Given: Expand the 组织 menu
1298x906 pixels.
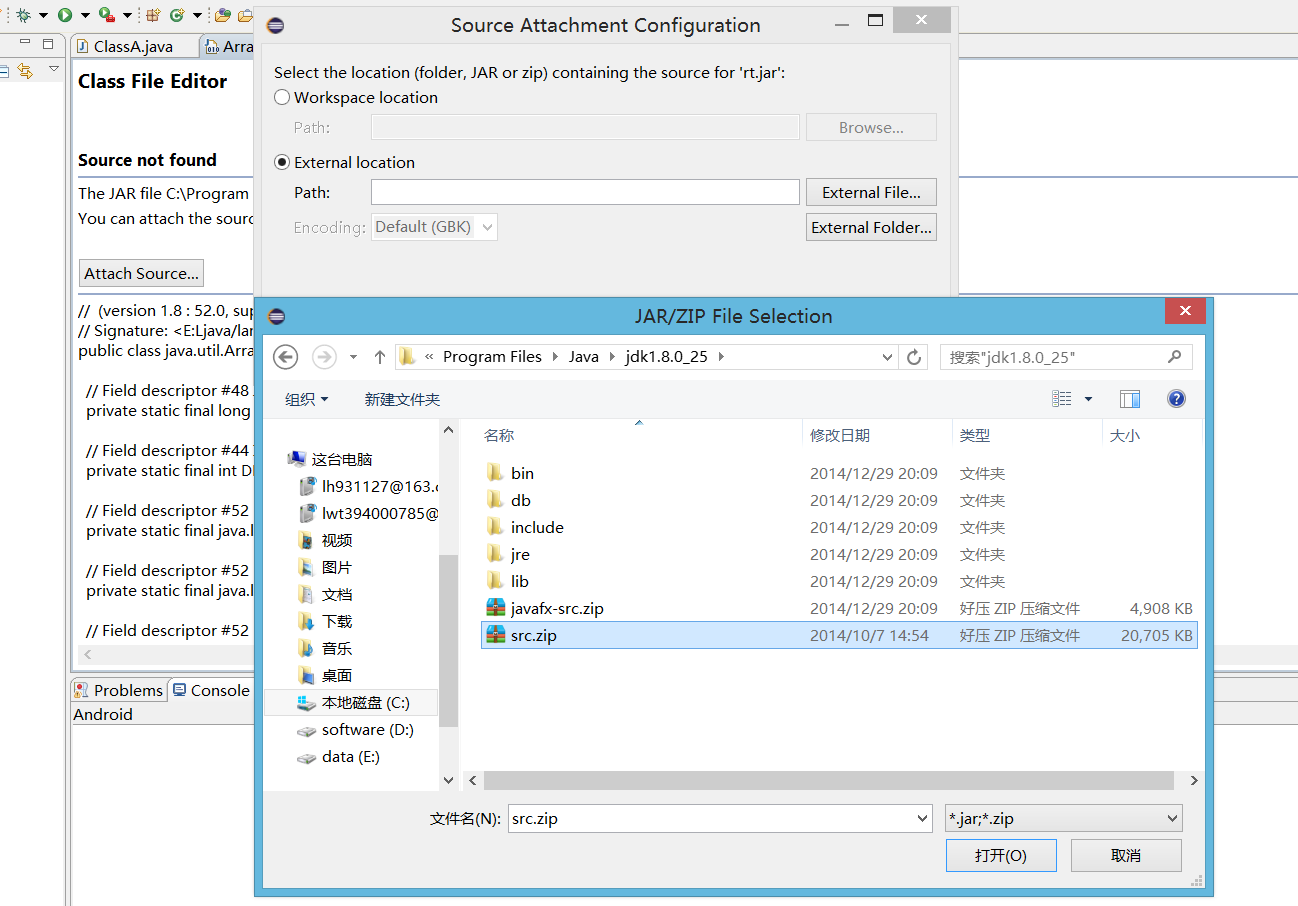Looking at the screenshot, I should coord(306,399).
